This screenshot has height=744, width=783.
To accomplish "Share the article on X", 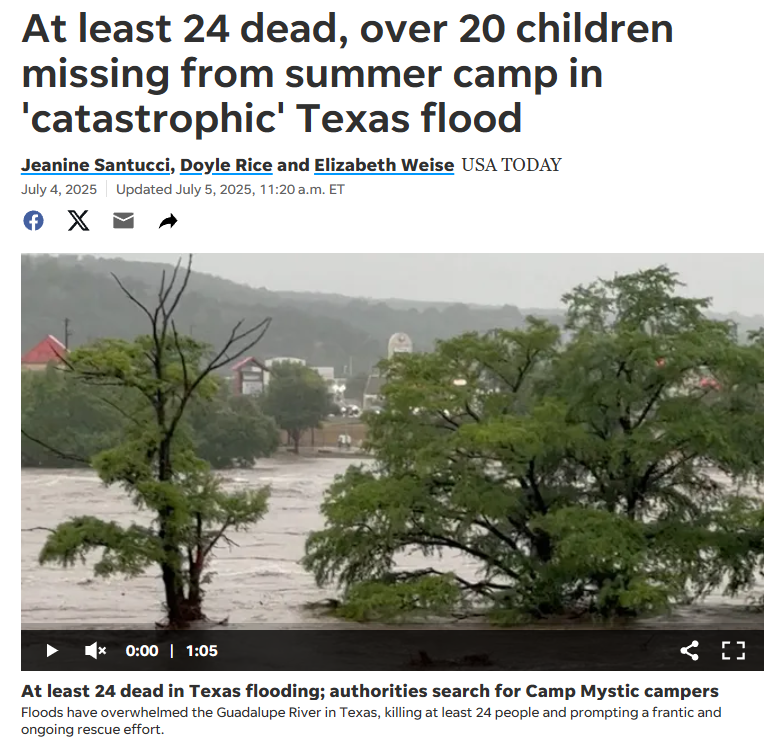I will tap(78, 221).
